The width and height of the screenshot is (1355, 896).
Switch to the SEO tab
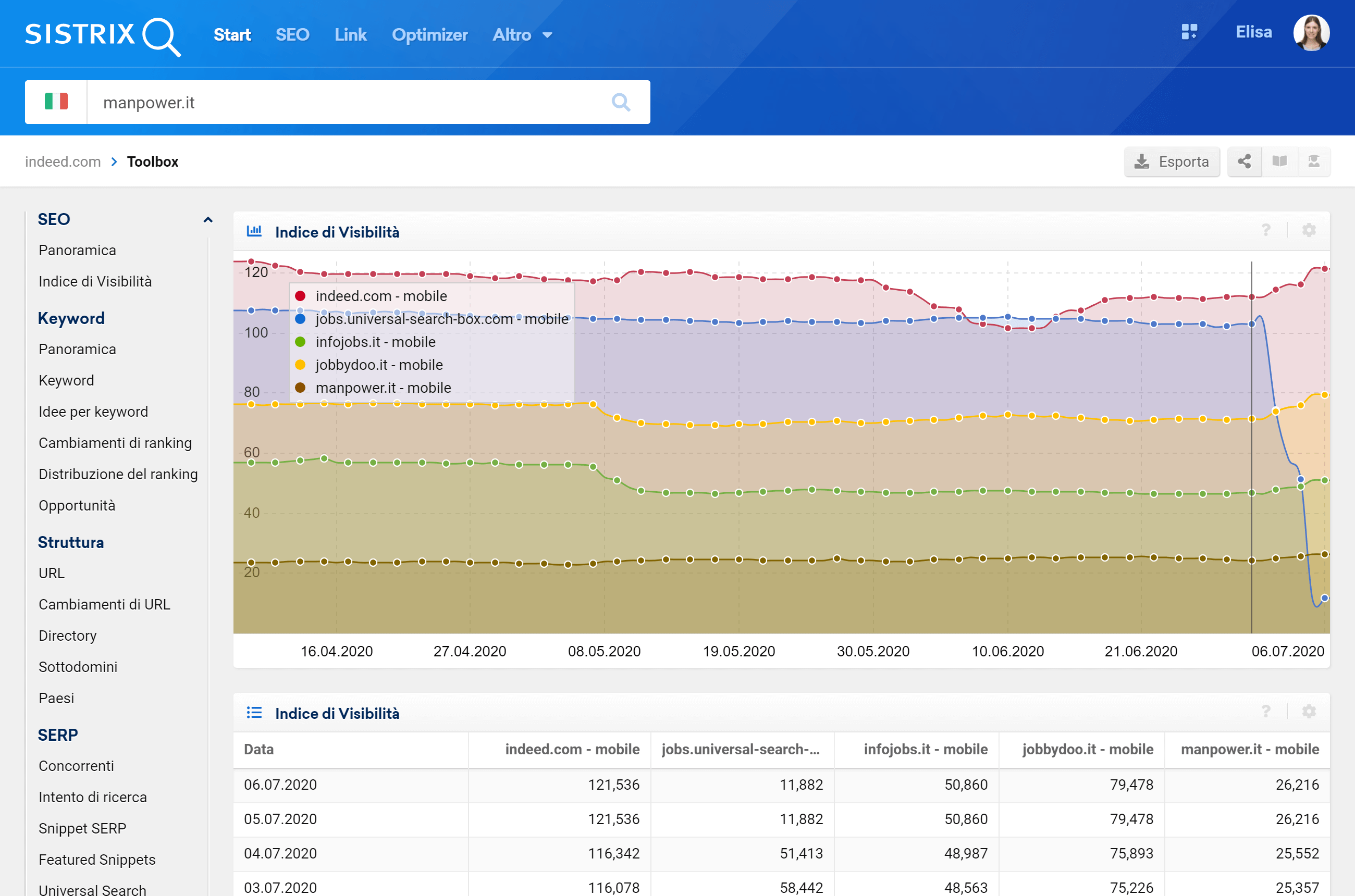point(293,35)
